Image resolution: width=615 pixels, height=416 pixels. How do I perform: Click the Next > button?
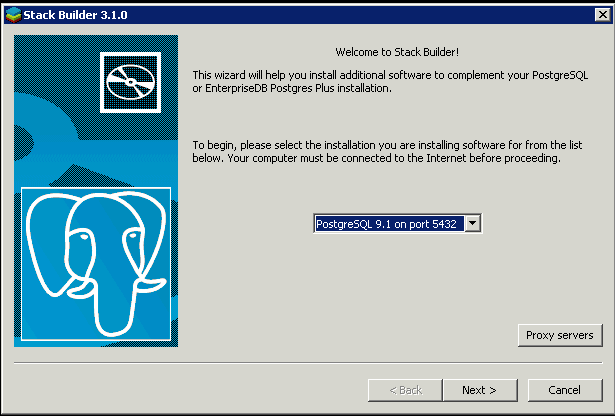(480, 390)
